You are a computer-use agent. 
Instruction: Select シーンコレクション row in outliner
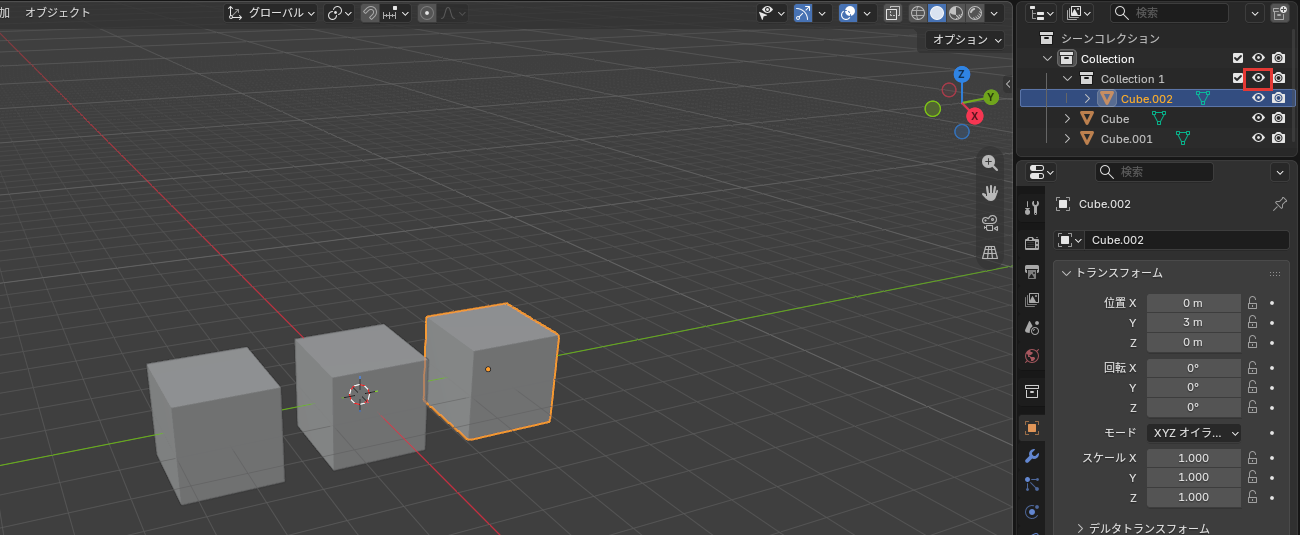point(1158,38)
